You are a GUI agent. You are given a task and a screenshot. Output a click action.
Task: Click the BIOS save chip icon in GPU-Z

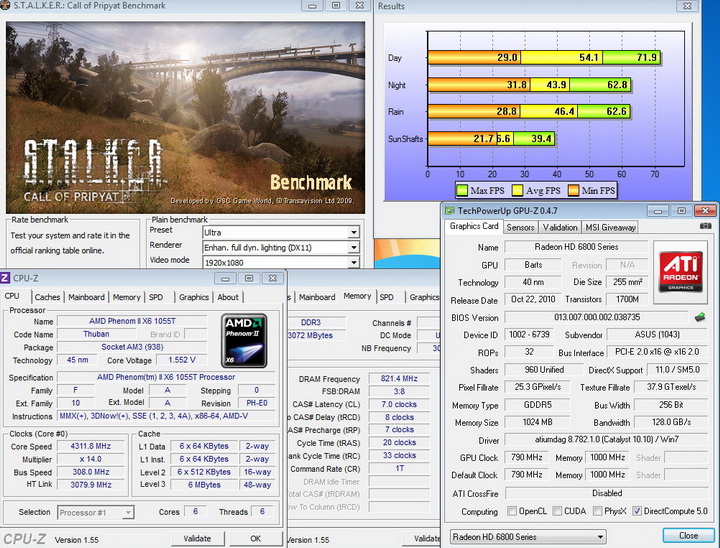click(x=700, y=317)
